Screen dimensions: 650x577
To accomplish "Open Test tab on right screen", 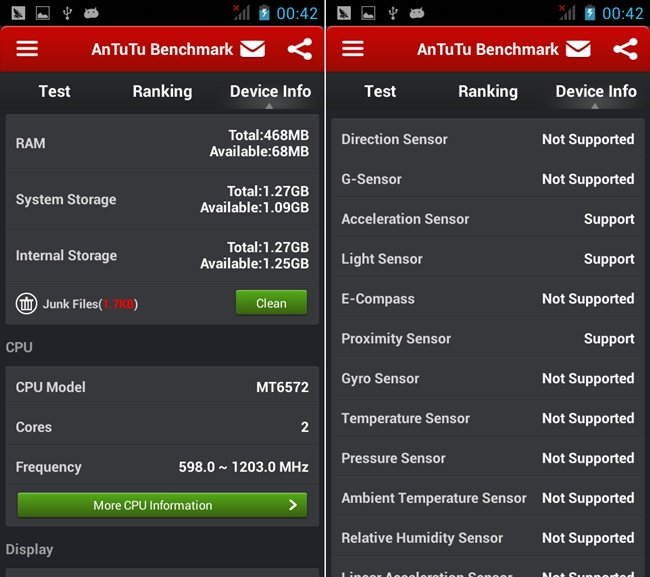I will [x=380, y=91].
